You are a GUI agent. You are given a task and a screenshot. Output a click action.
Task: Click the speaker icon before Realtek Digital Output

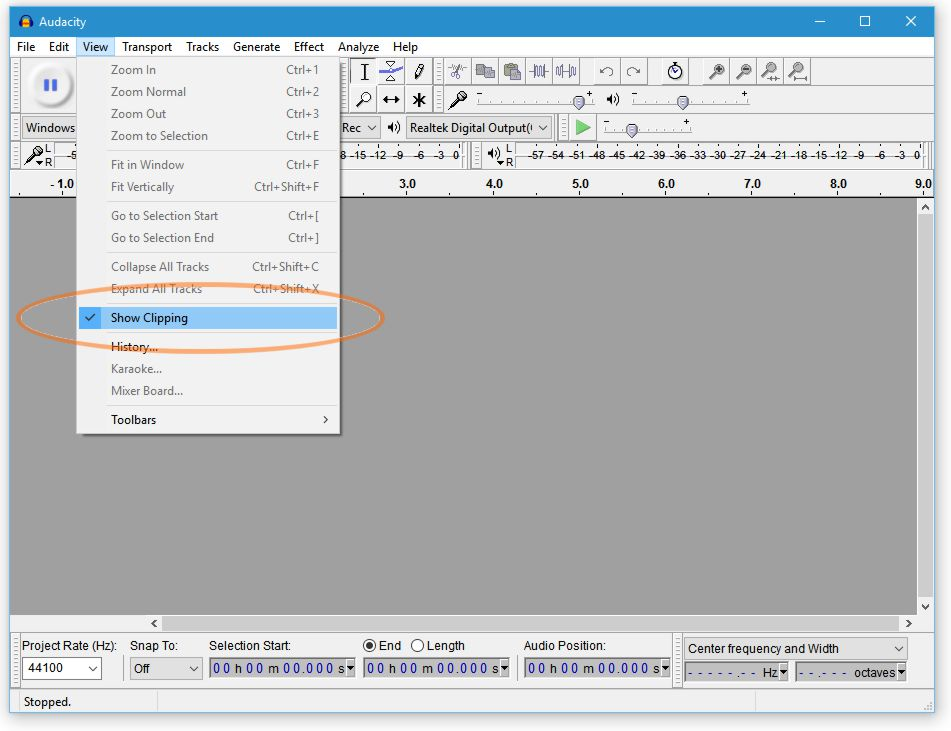click(394, 127)
